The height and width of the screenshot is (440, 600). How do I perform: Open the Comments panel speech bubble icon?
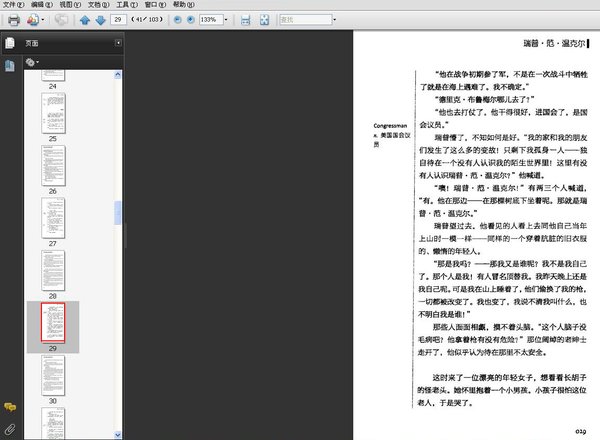10,407
